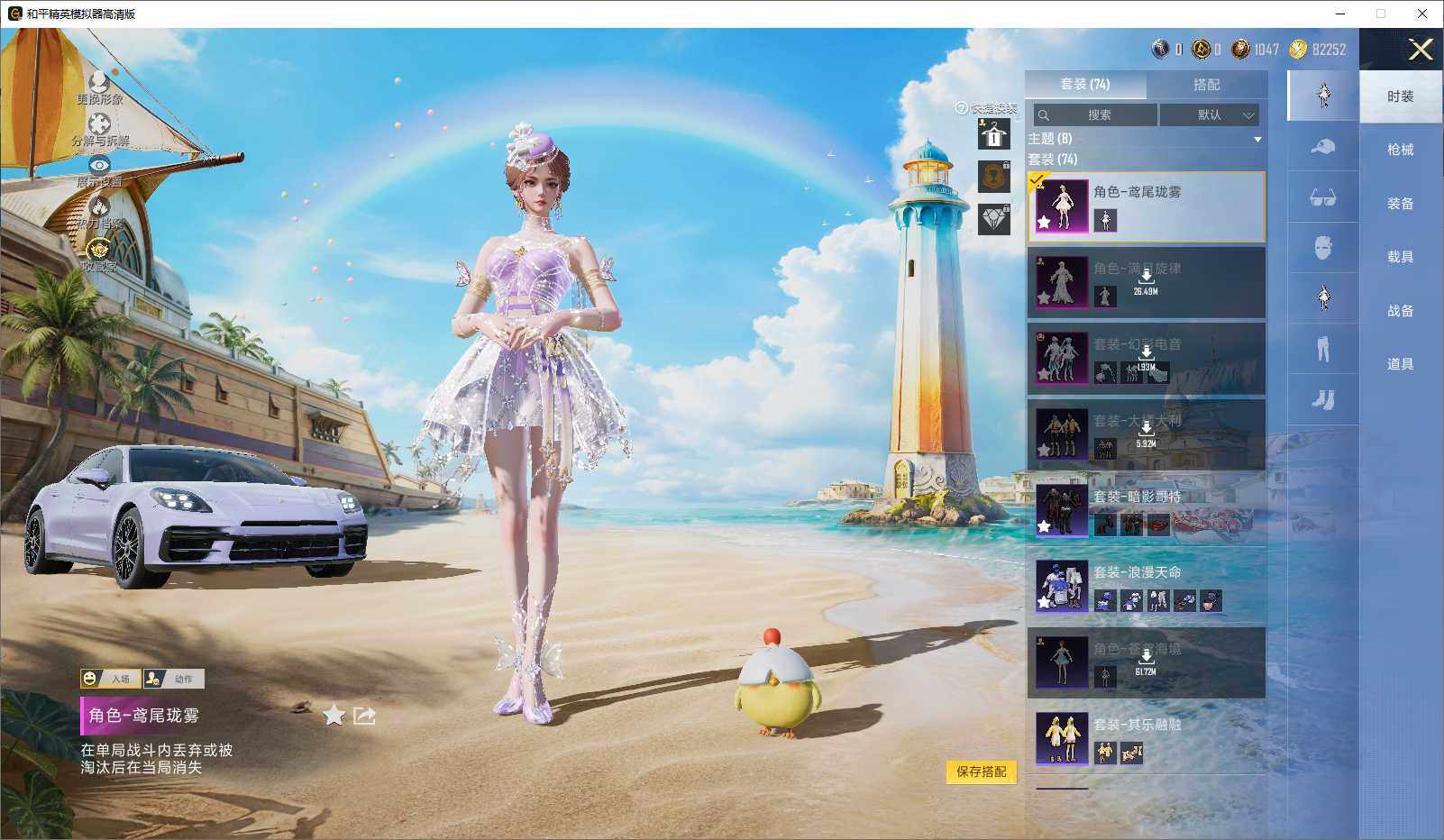Click the 1047 bronze currency icon
1444x840 pixels.
point(1241,49)
